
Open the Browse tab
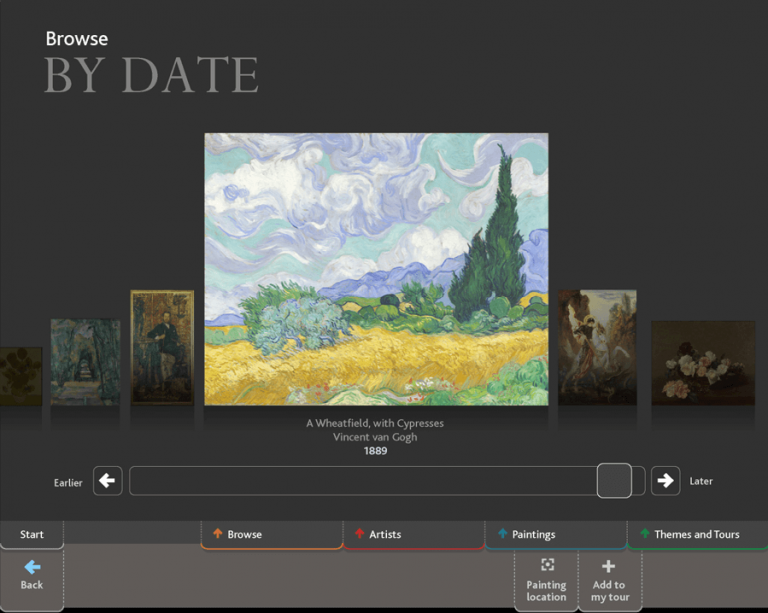271,535
